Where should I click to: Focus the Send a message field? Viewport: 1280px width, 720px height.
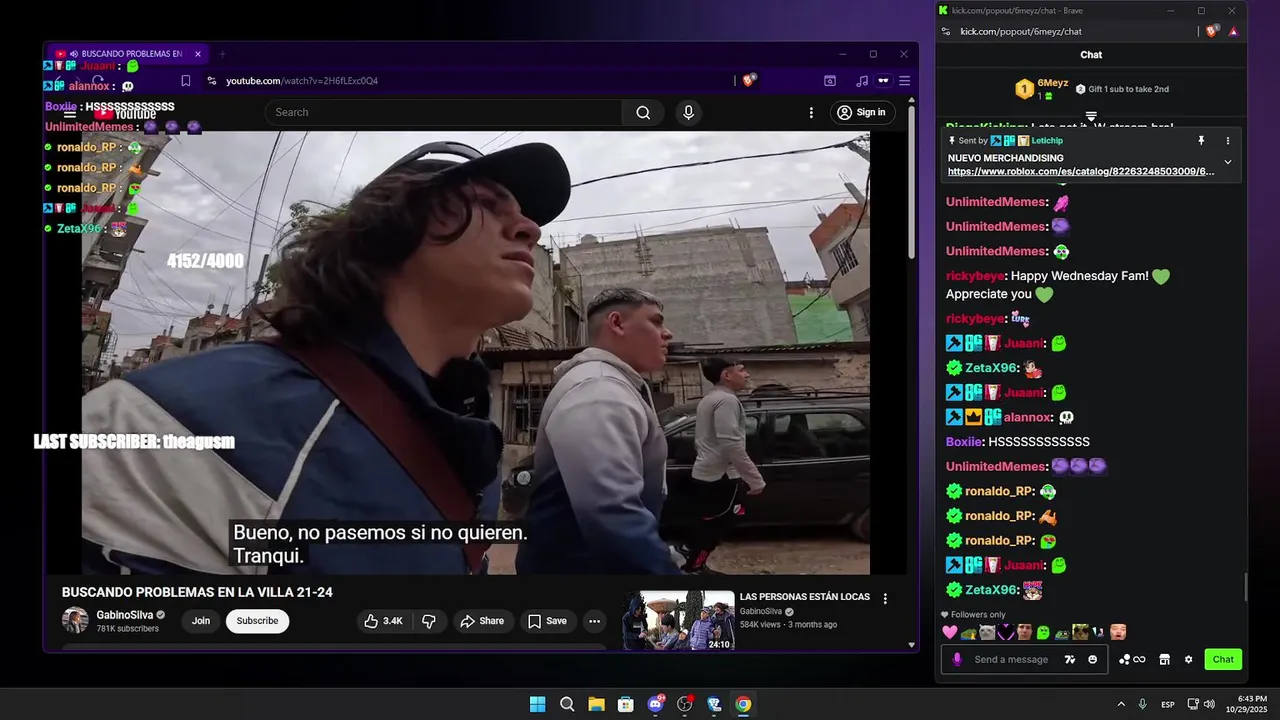[1024, 659]
